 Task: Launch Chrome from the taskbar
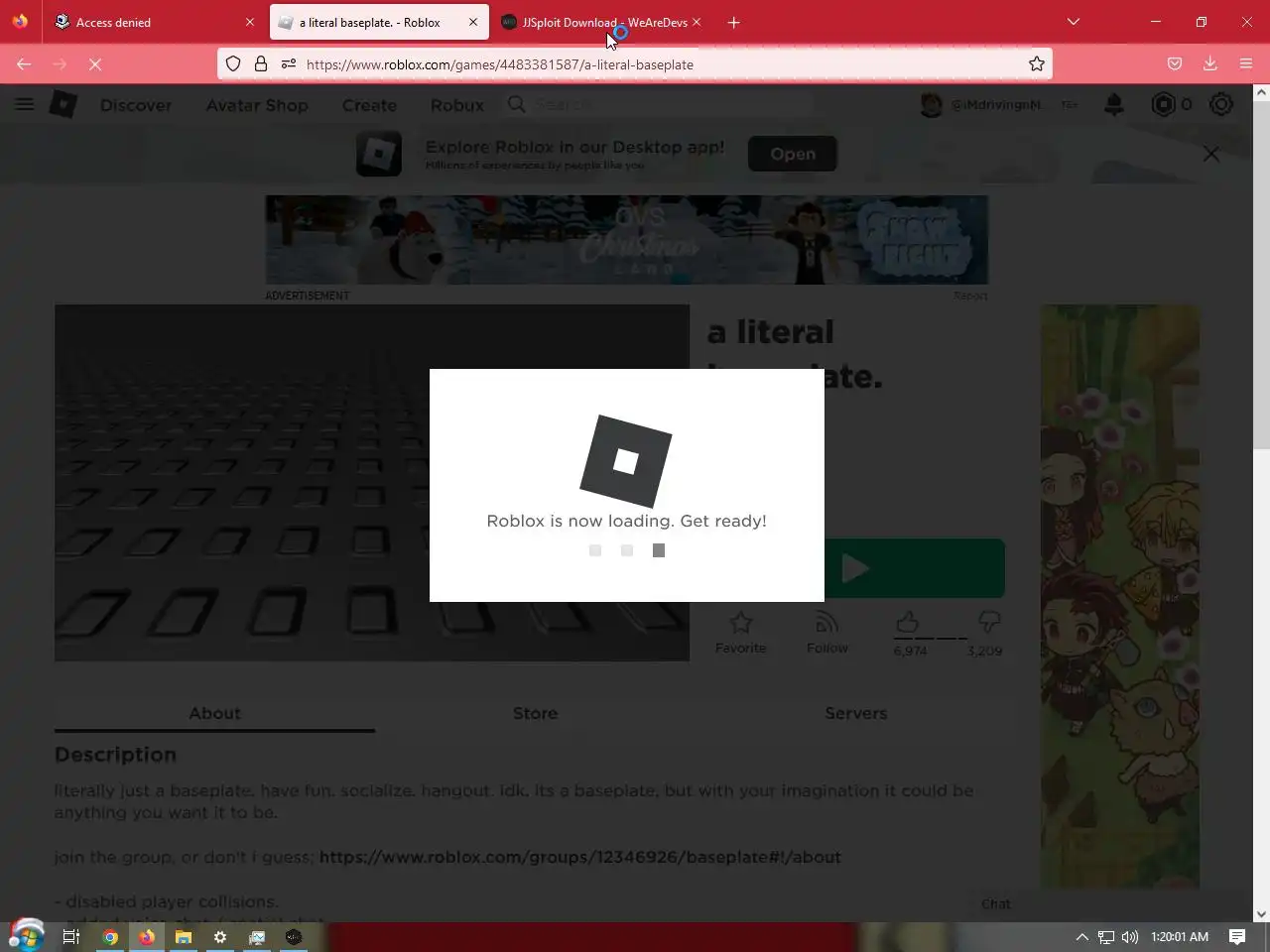(110, 936)
